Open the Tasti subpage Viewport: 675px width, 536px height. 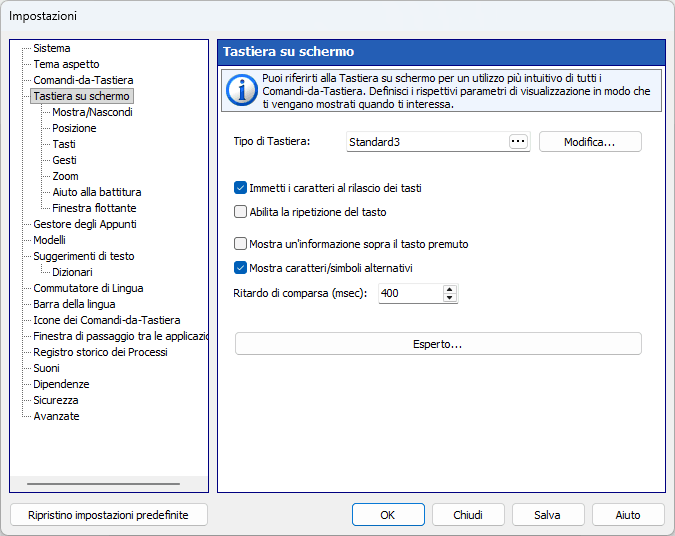(64, 144)
